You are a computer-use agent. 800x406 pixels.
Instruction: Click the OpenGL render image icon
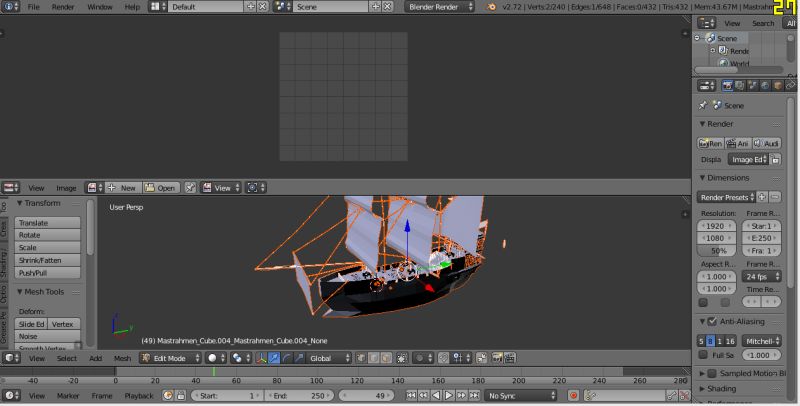pos(497,358)
